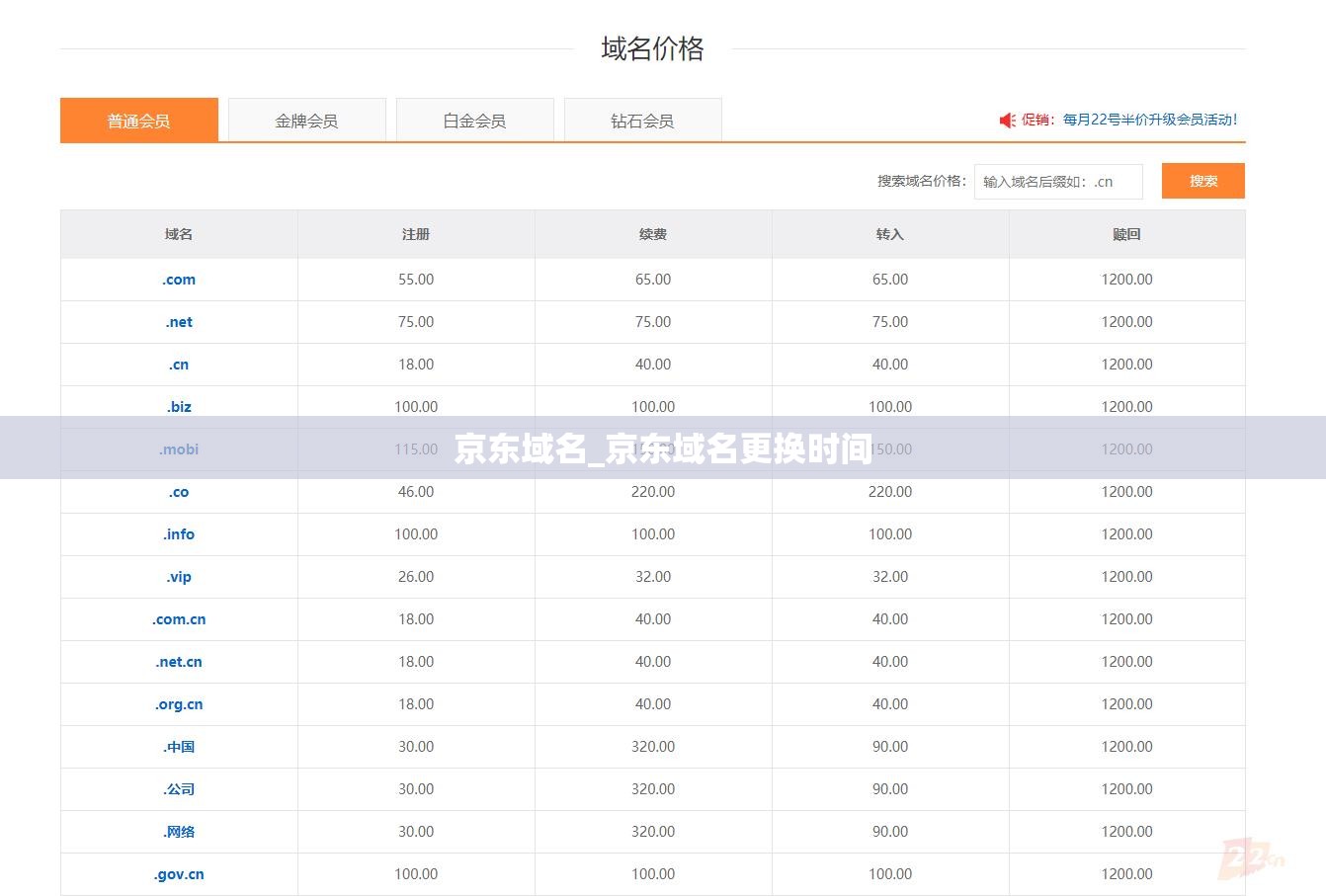
Task: Open the .公司 domain link
Action: tap(179, 789)
